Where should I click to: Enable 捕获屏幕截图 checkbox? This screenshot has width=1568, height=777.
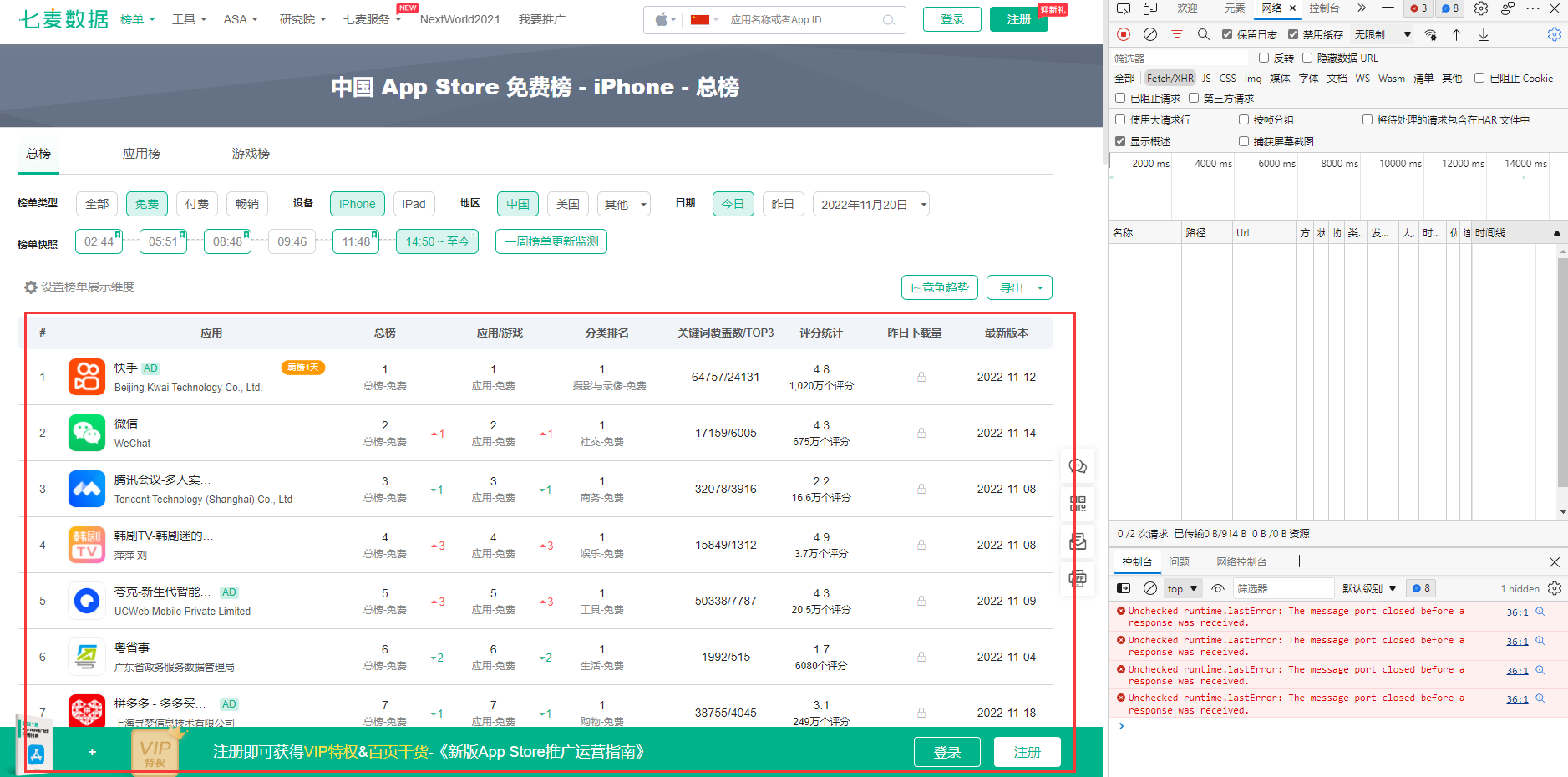(x=1244, y=141)
